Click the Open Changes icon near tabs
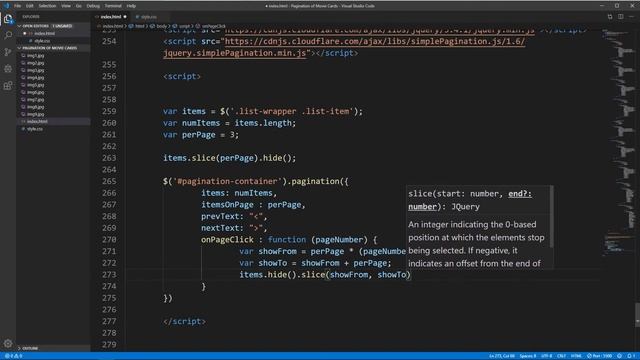640x360 pixels. point(610,17)
